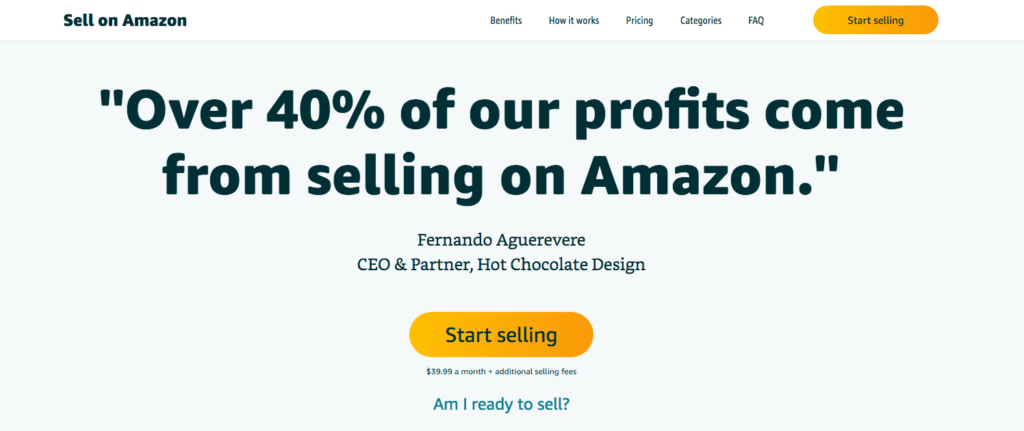Click the additional selling fees text
1024x431 pixels.
click(x=539, y=372)
